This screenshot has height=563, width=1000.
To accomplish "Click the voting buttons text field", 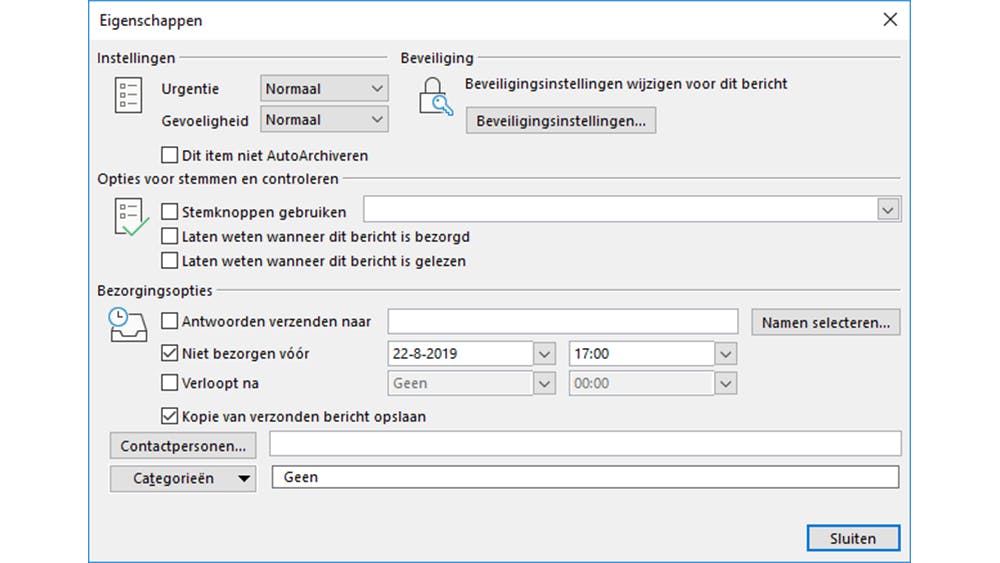I will [x=620, y=209].
